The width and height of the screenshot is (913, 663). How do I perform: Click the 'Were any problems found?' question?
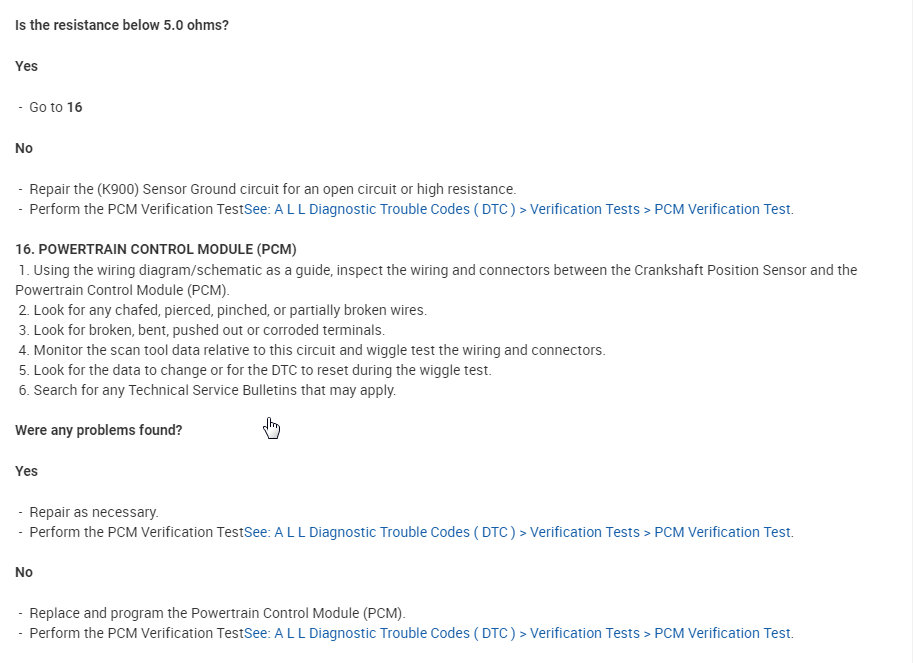click(x=98, y=430)
